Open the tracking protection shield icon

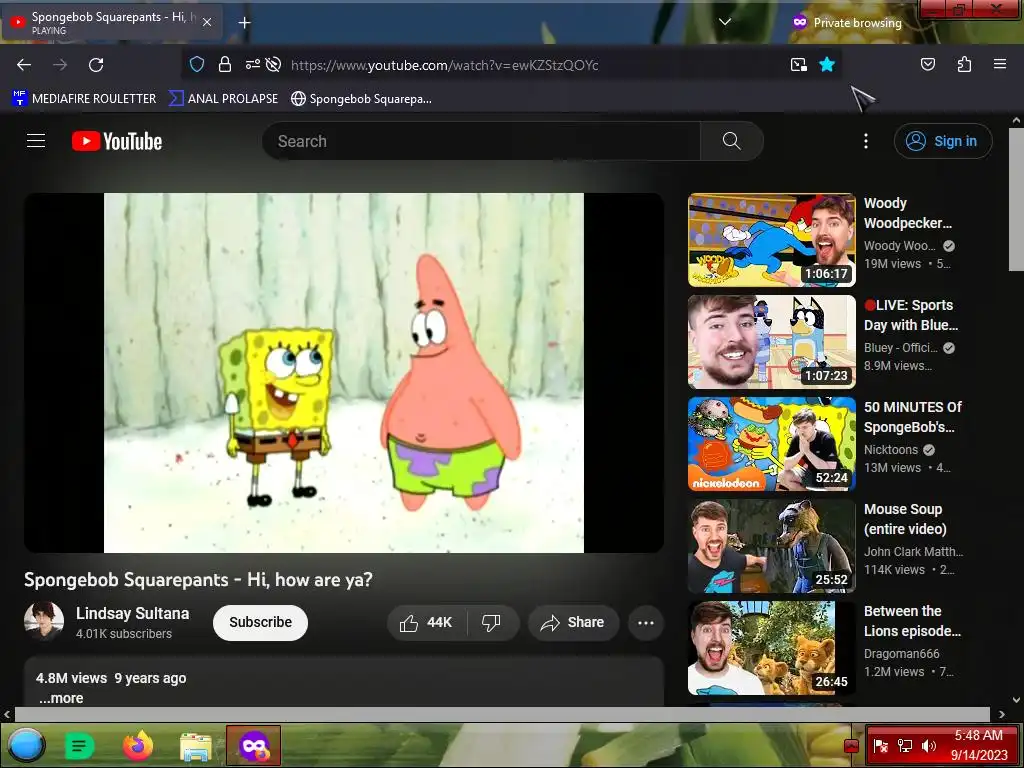pyautogui.click(x=197, y=64)
